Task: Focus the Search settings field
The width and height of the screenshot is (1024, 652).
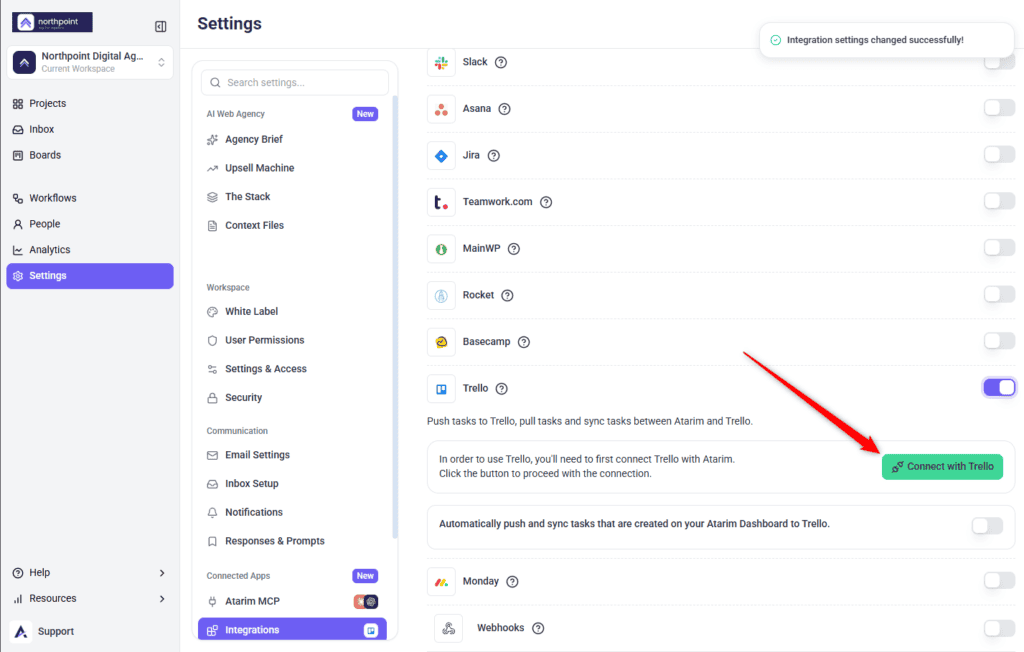Action: click(295, 82)
